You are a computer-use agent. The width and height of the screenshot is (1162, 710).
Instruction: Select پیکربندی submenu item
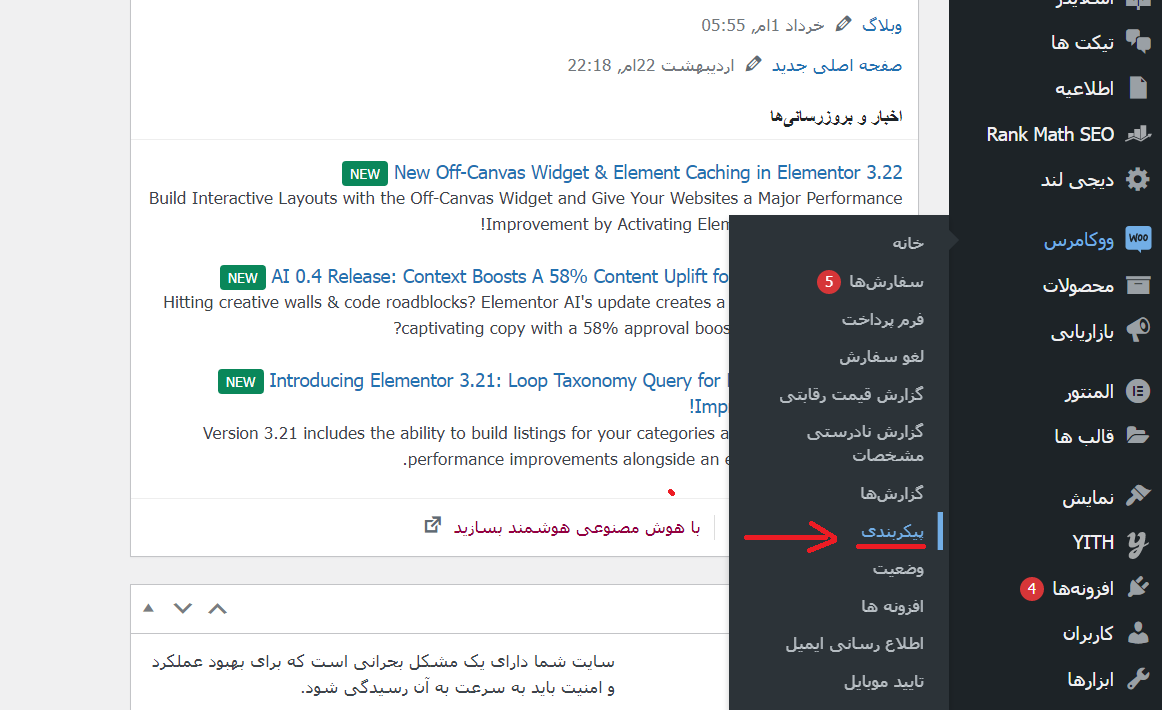click(x=892, y=531)
